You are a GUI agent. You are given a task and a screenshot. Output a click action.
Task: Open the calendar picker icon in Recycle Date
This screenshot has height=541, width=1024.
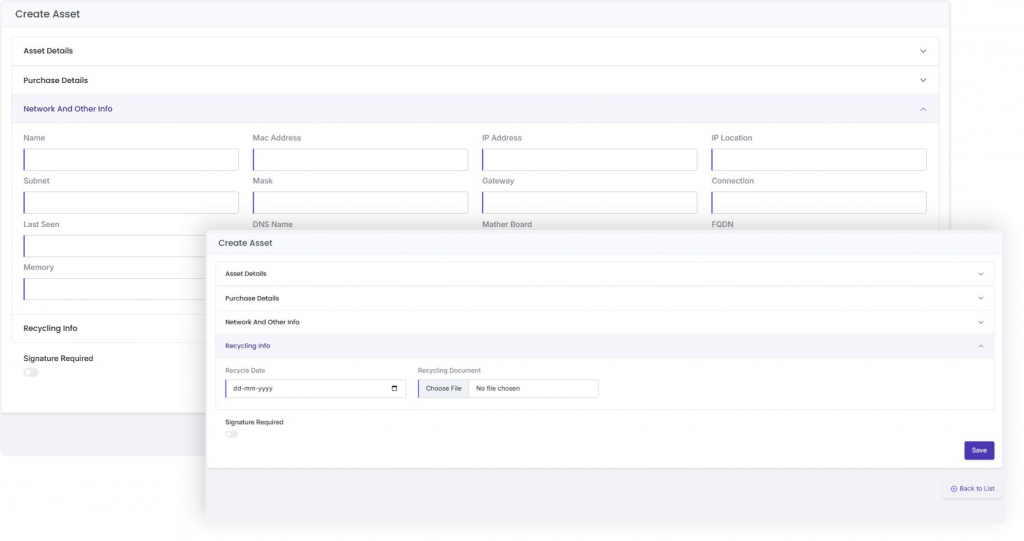coord(395,389)
